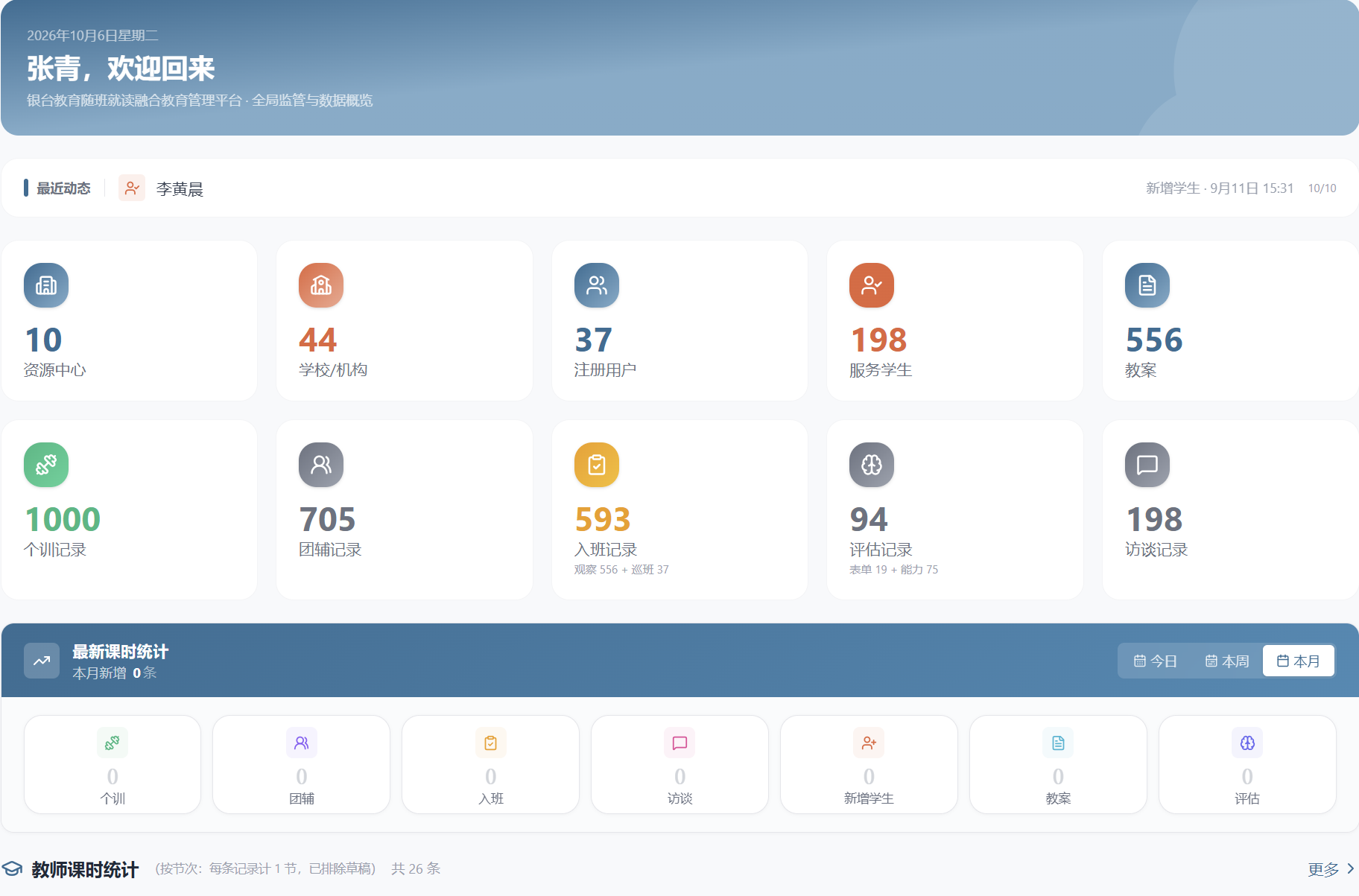Click the 593 入班记录 number
The height and width of the screenshot is (896, 1359).
pos(603,519)
